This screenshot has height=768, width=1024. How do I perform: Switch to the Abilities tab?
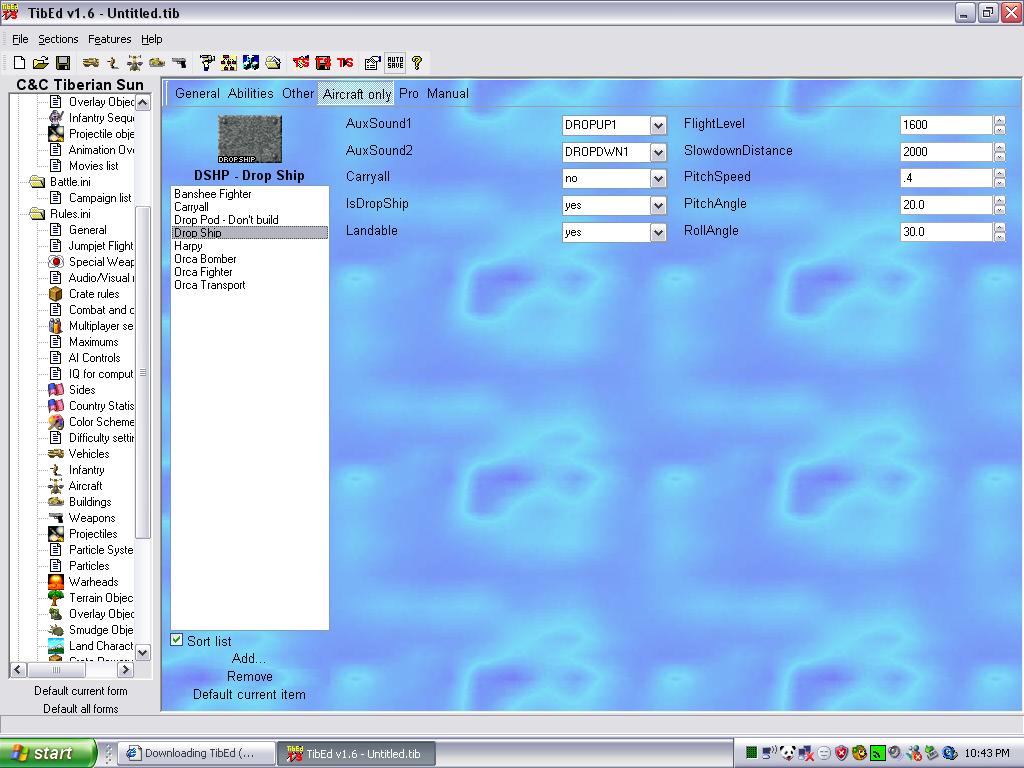point(250,93)
